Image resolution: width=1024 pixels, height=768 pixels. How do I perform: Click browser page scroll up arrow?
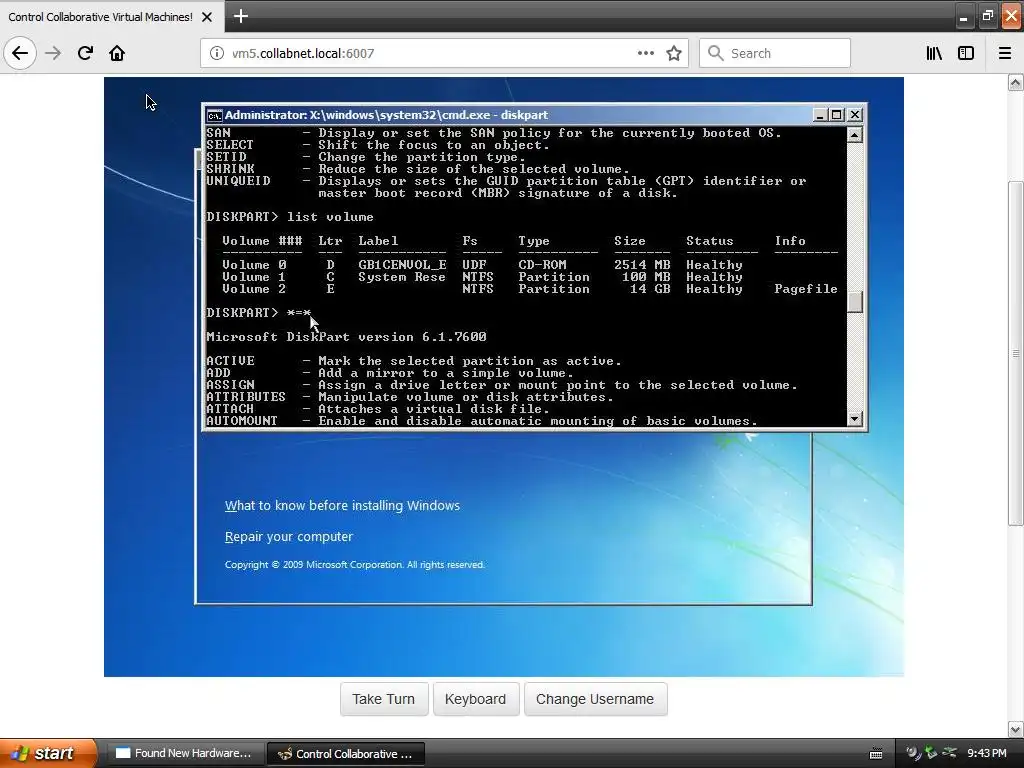[1016, 83]
